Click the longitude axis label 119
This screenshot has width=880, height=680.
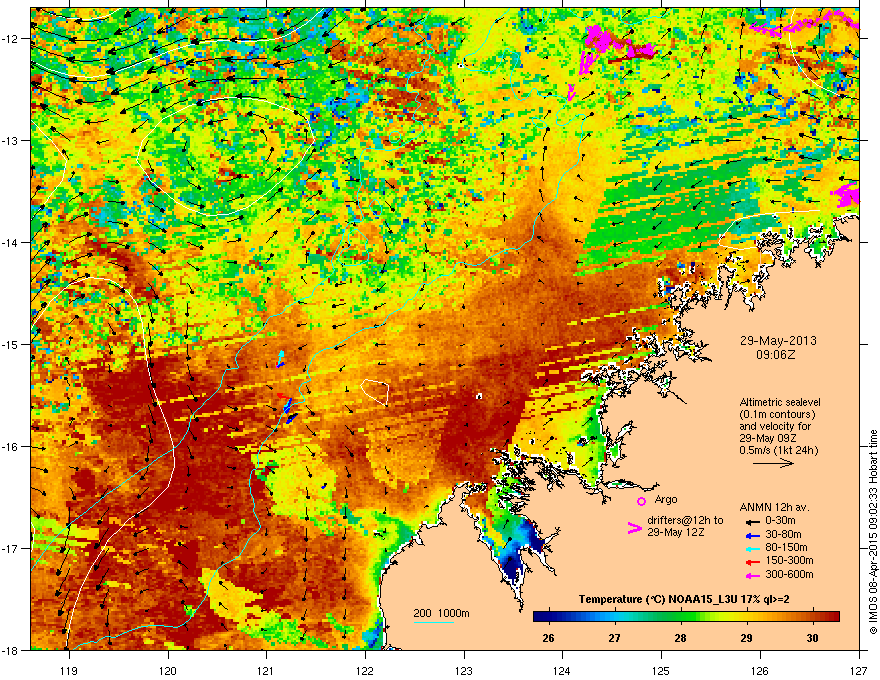[x=69, y=670]
